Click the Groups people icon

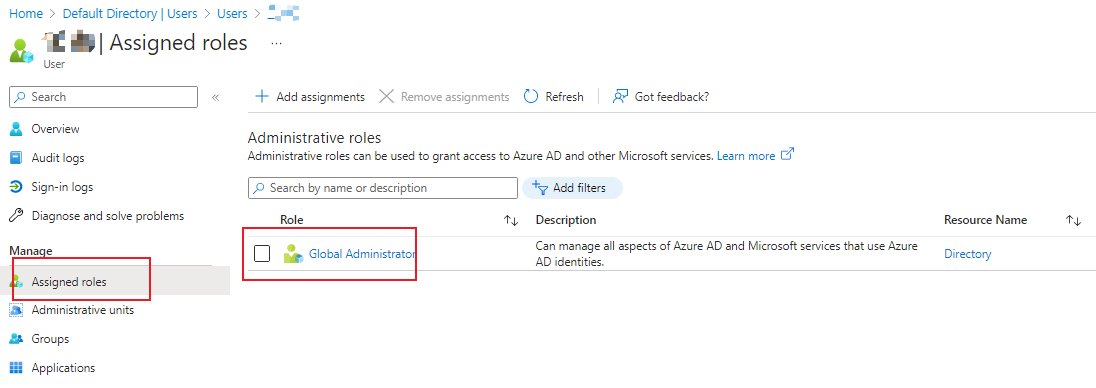click(x=16, y=339)
